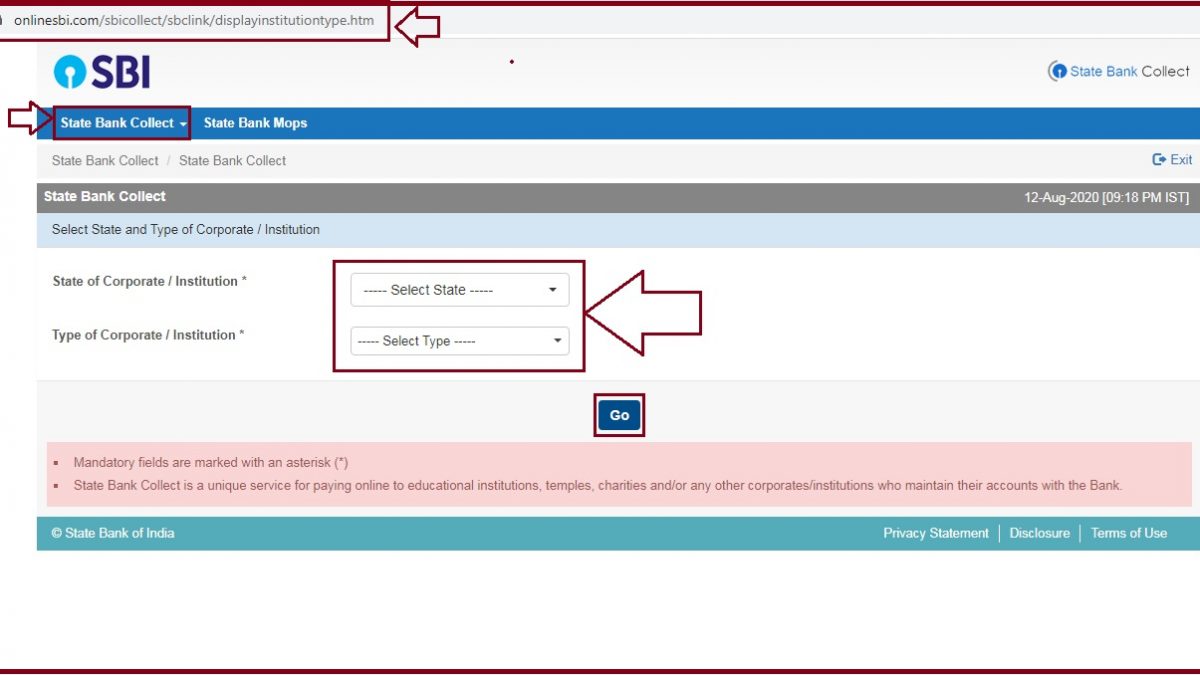
Task: Open the Terms of Use link
Action: 1128,533
